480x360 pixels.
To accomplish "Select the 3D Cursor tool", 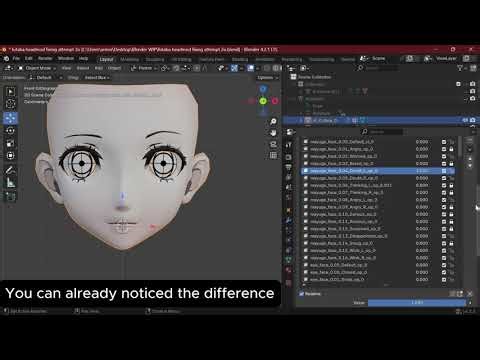I will click(10, 104).
